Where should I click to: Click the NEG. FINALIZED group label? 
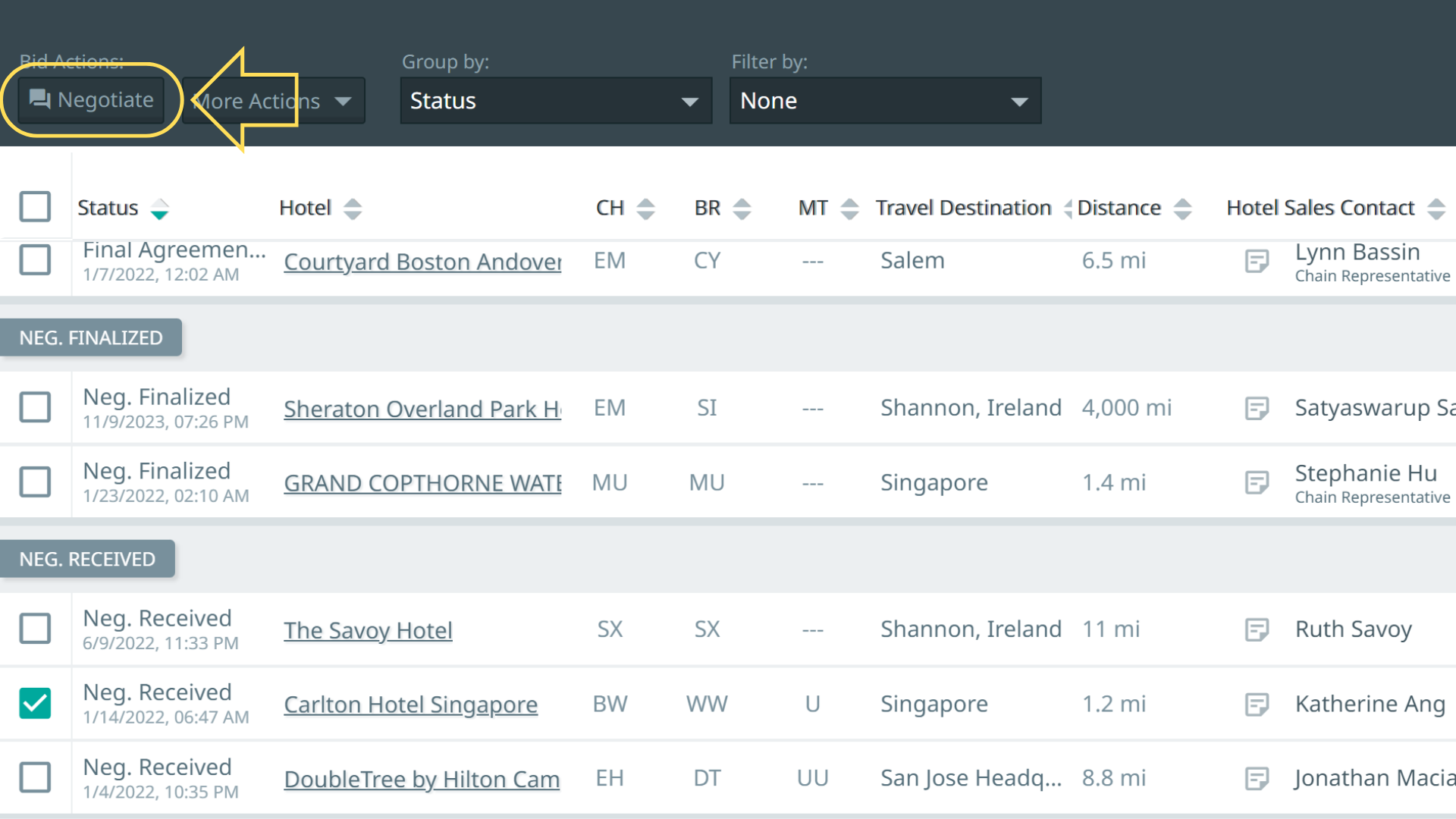[91, 337]
